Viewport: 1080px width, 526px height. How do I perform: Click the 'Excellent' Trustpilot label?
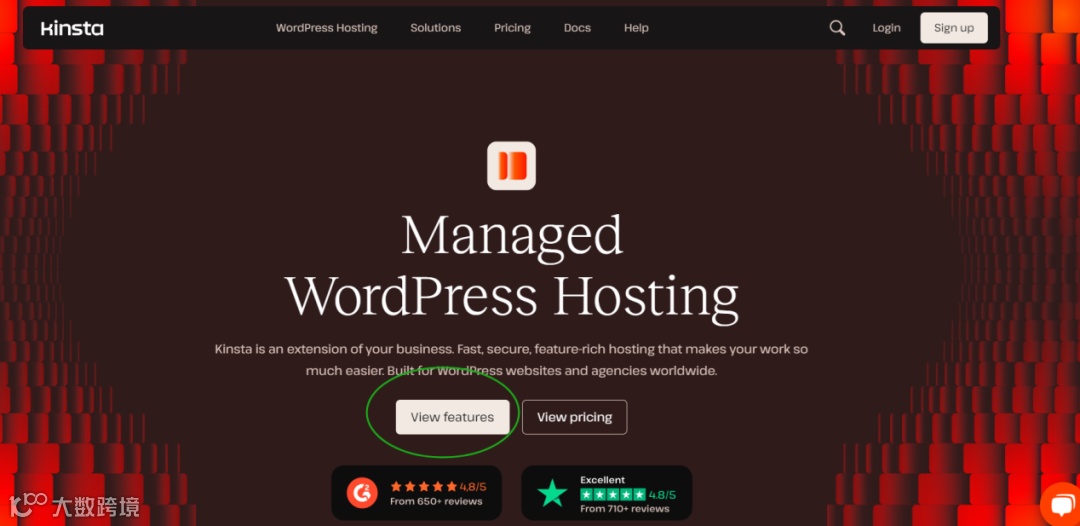coord(603,480)
